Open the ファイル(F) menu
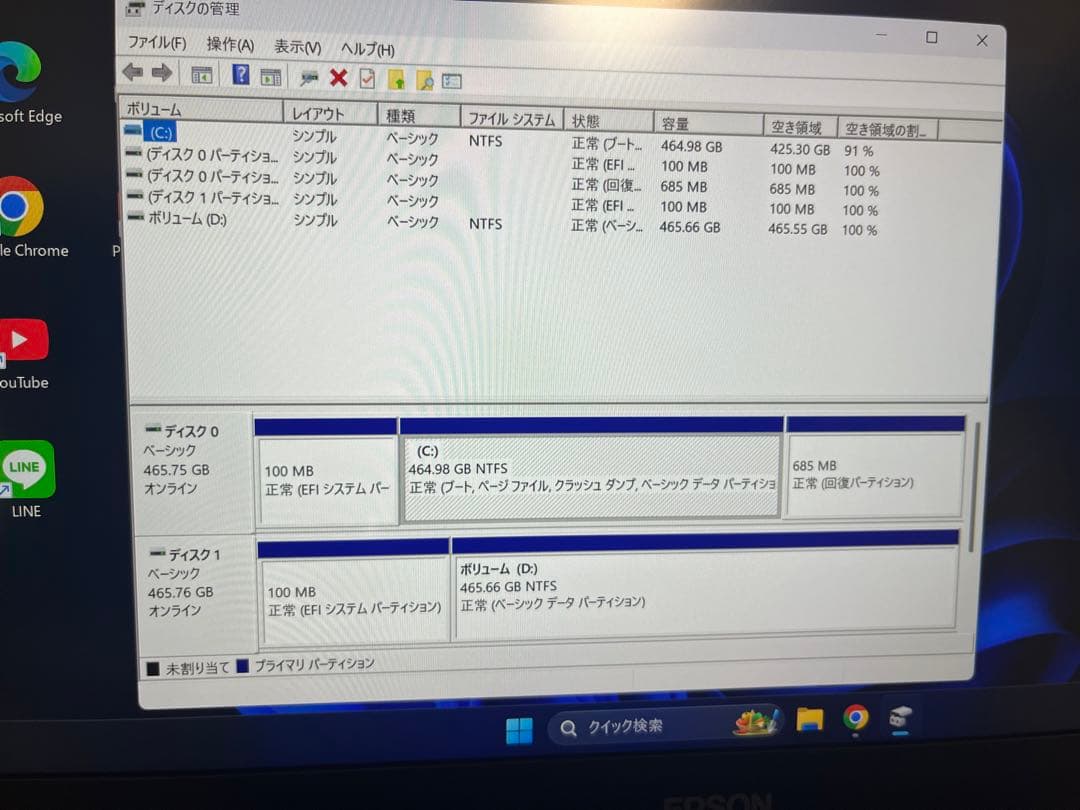Image resolution: width=1080 pixels, height=810 pixels. 157,43
